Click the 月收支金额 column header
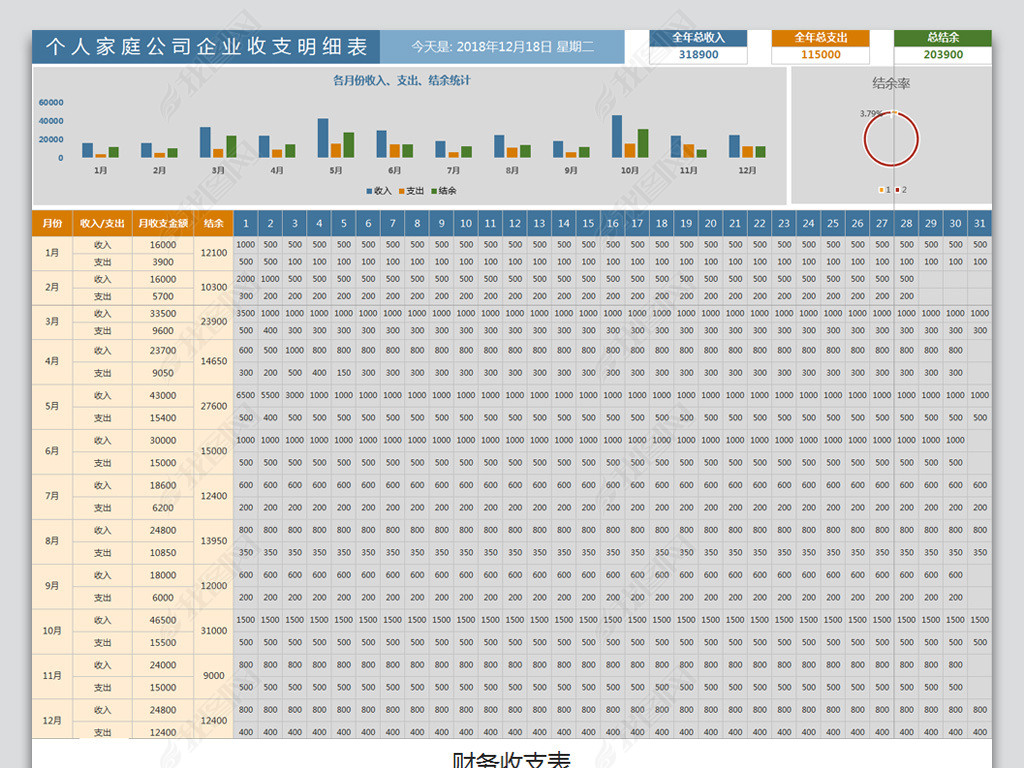The height and width of the screenshot is (768, 1024). [163, 223]
